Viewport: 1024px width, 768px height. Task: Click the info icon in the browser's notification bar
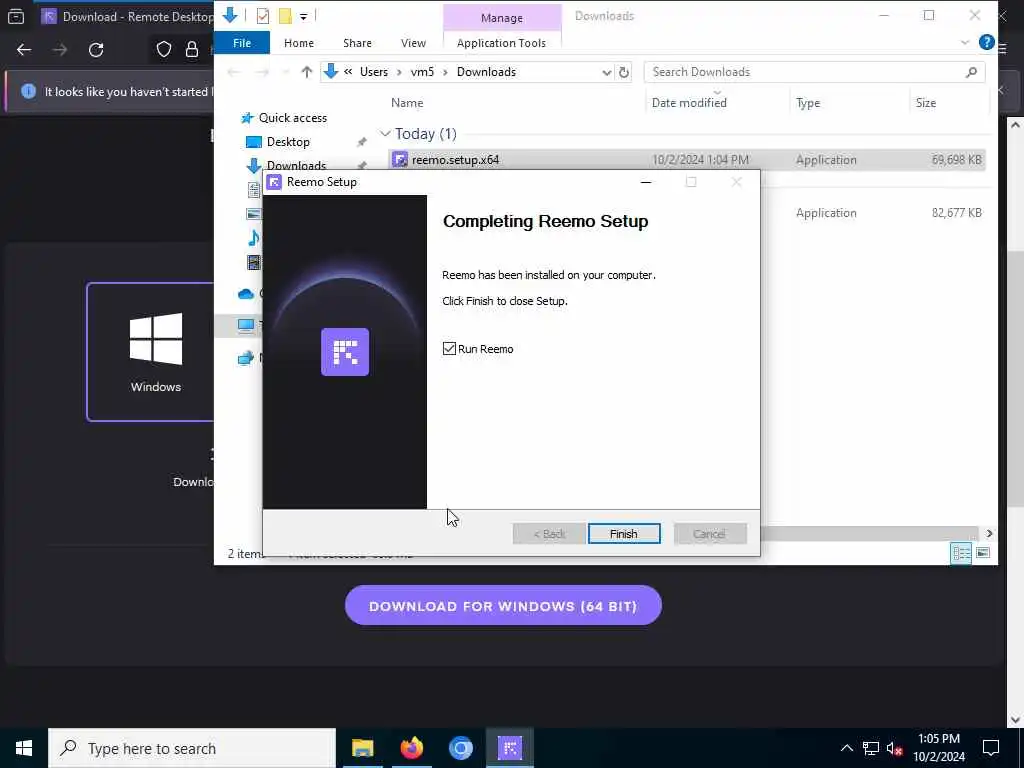[x=28, y=91]
